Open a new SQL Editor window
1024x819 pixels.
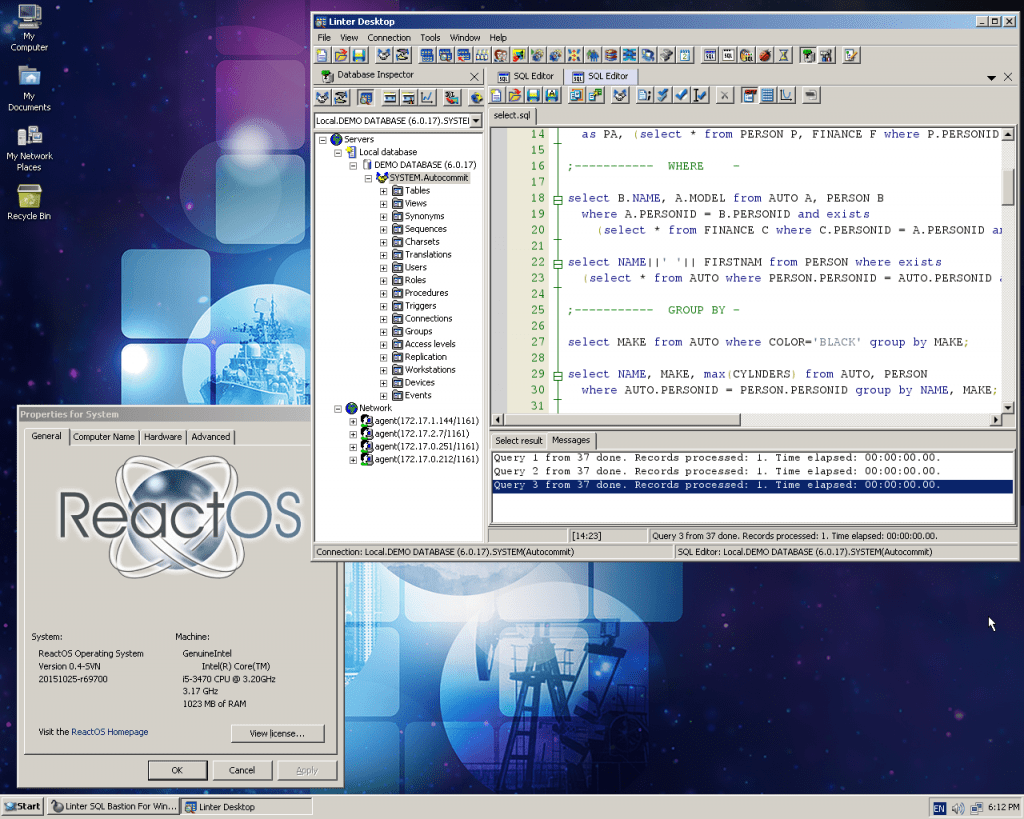pos(709,55)
